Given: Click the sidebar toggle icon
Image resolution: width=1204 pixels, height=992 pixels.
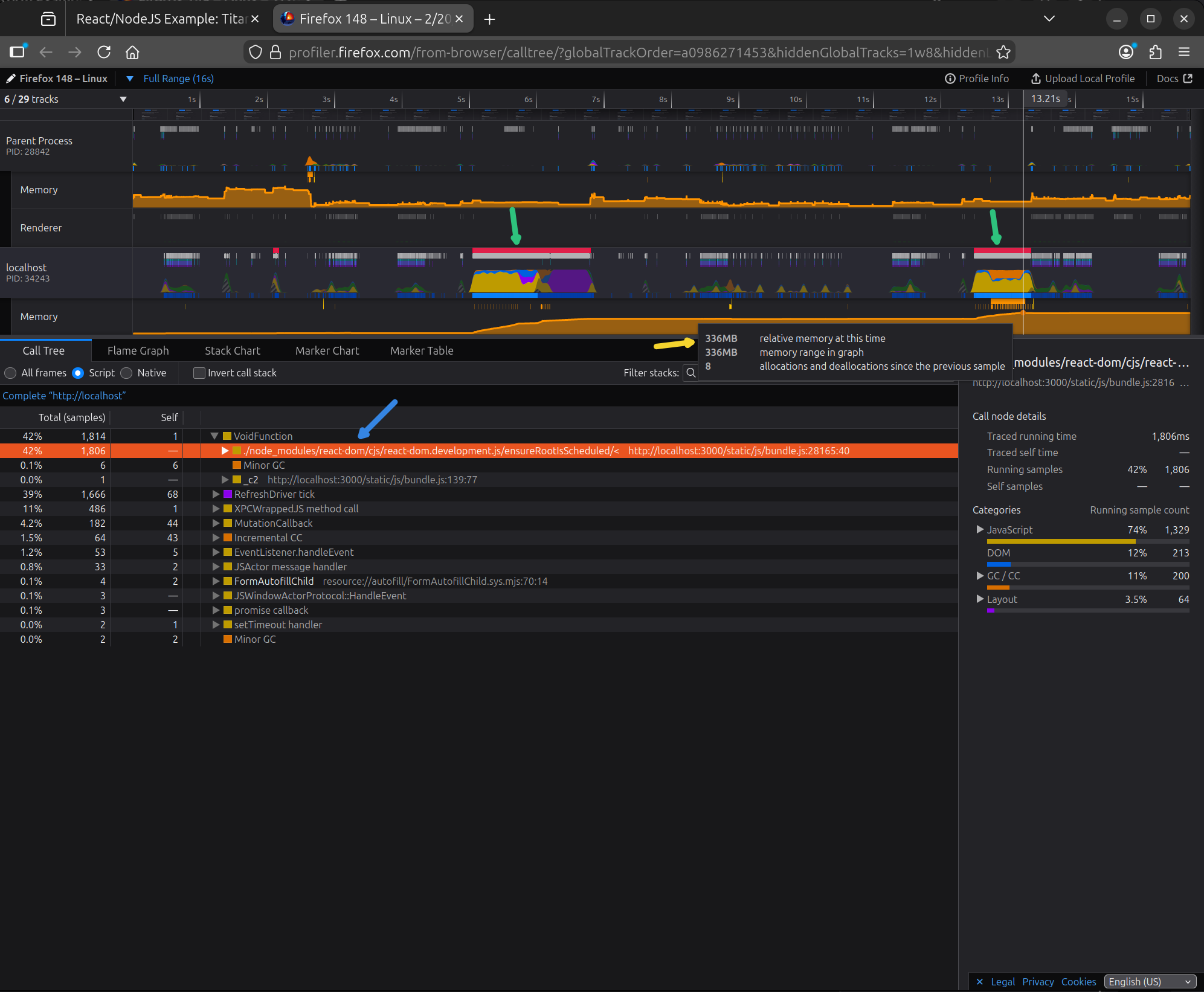Looking at the screenshot, I should (18, 53).
